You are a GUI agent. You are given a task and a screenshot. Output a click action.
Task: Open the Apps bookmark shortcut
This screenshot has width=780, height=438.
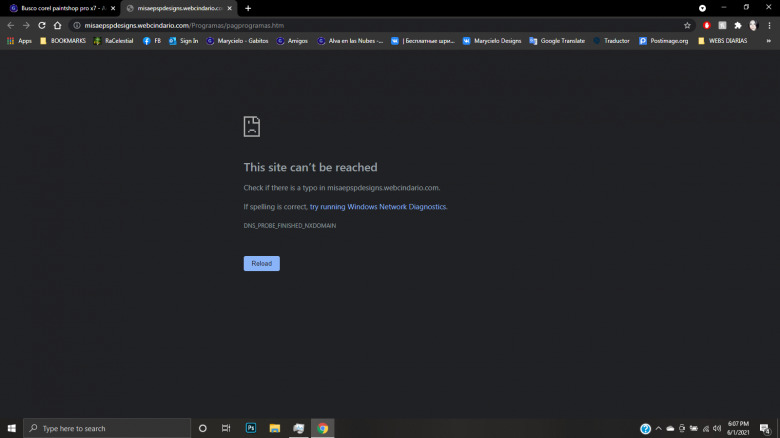(x=19, y=41)
